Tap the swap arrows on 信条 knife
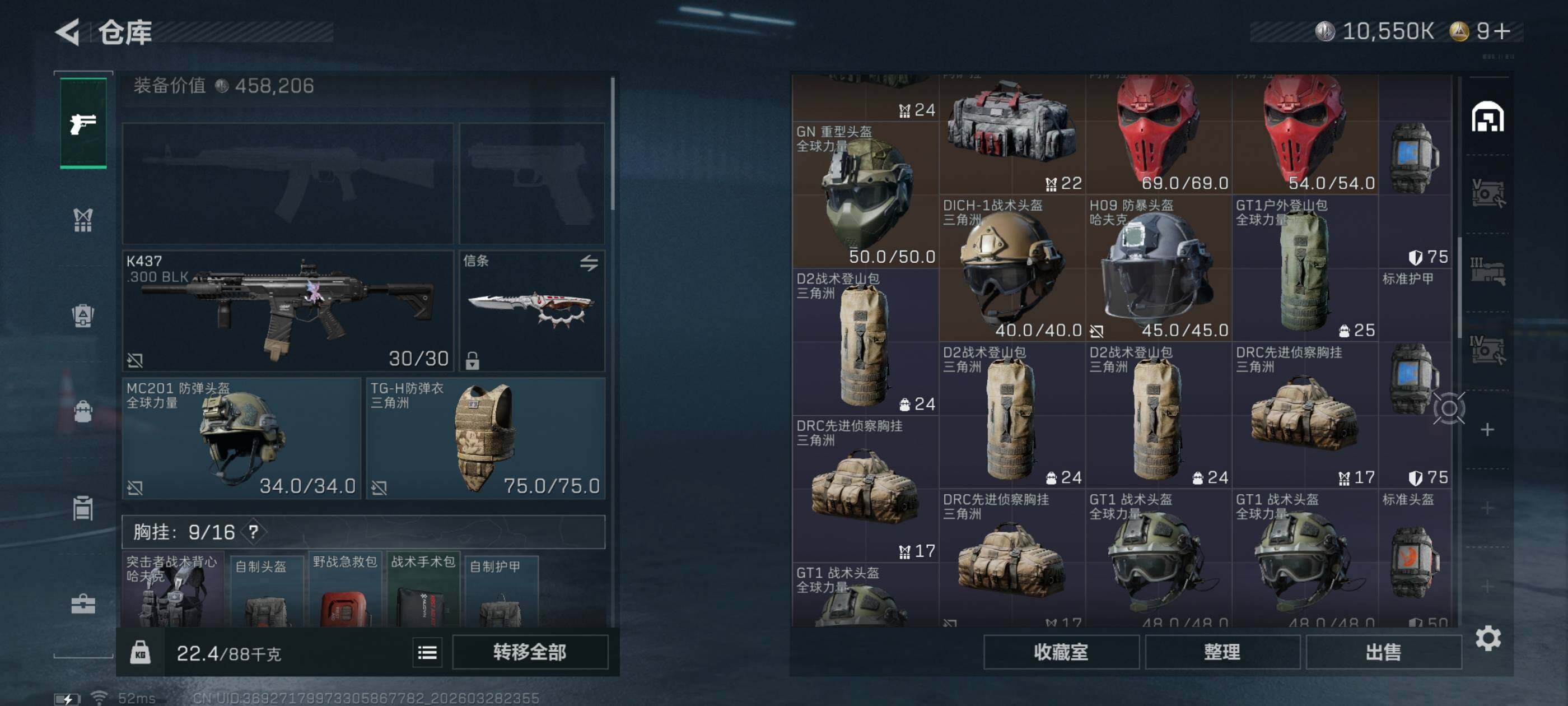The height and width of the screenshot is (706, 1568). pos(589,263)
